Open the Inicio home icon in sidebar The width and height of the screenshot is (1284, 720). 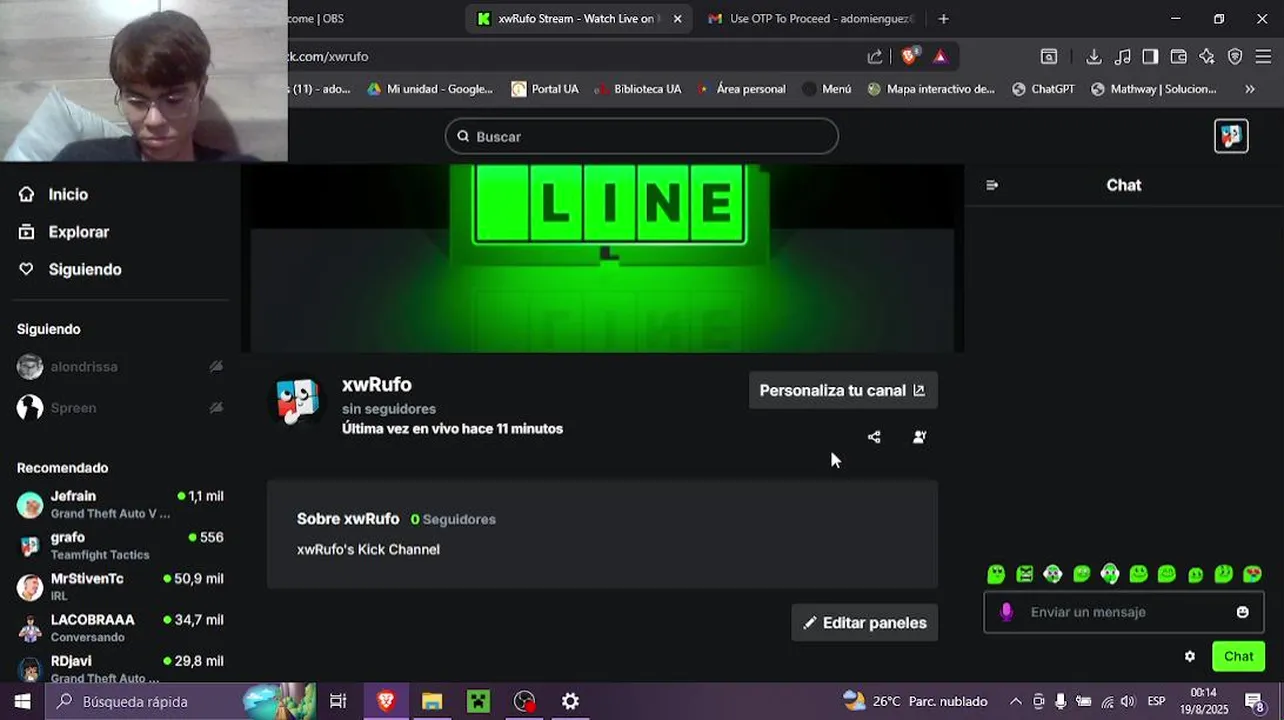click(27, 194)
